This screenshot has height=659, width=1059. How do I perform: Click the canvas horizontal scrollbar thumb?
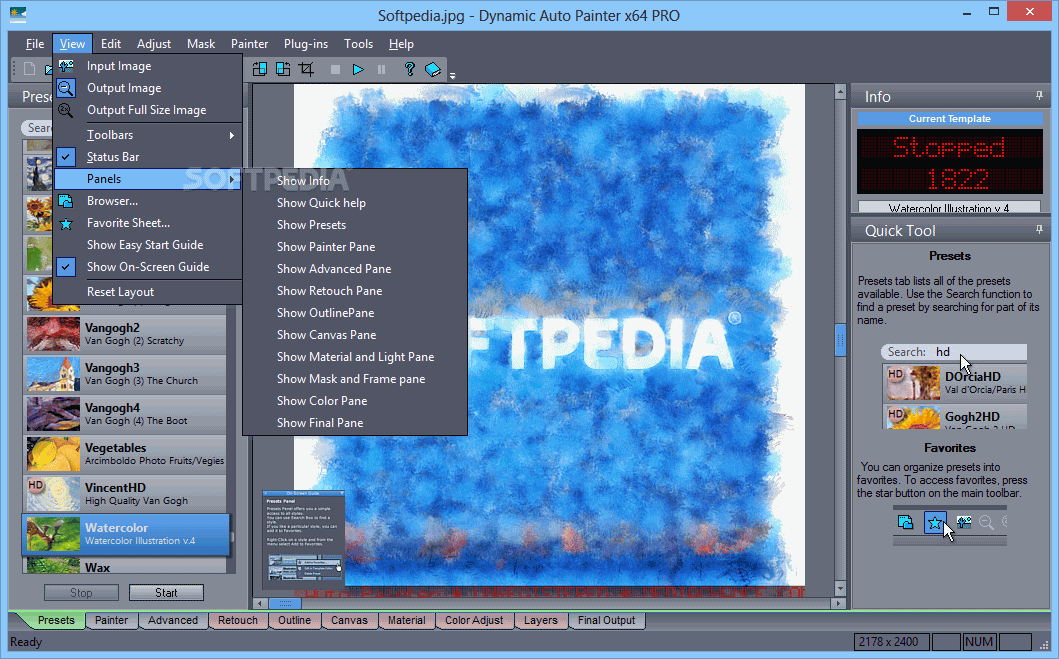point(285,603)
